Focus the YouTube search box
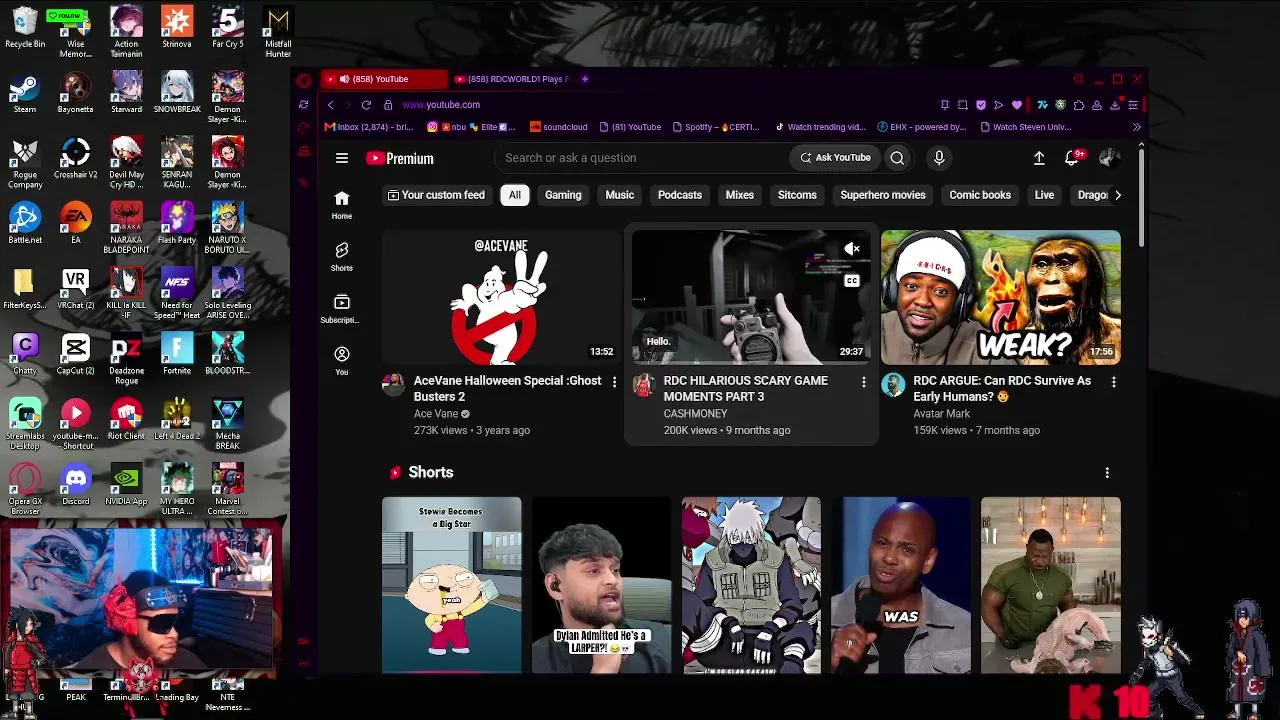This screenshot has width=1280, height=720. [640, 158]
